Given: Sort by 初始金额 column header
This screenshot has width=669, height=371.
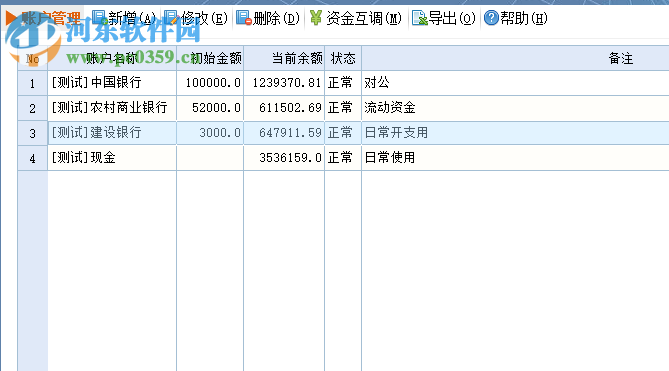Looking at the screenshot, I should coord(210,58).
